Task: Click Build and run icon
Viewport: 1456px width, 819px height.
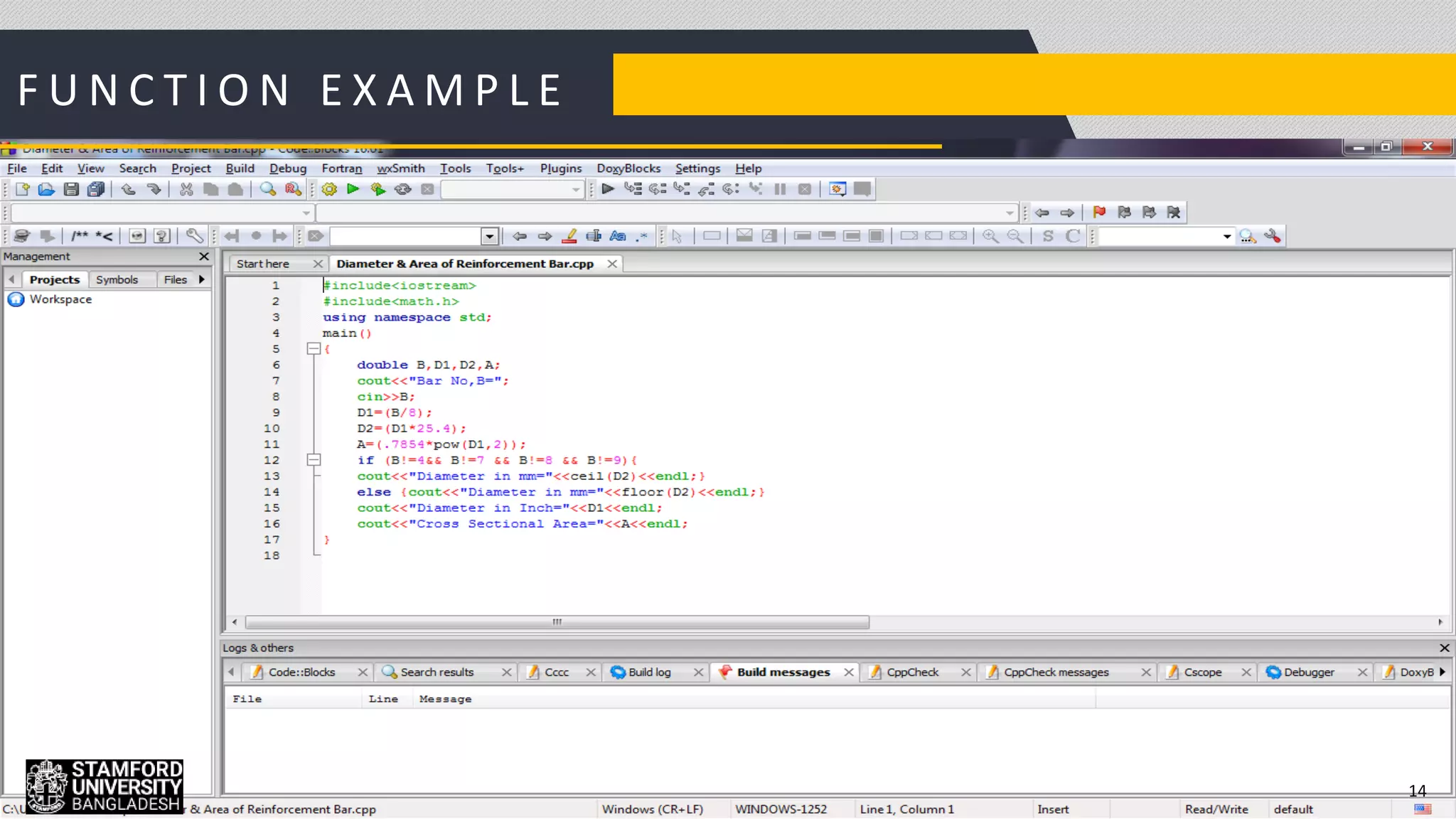Action: [x=378, y=189]
